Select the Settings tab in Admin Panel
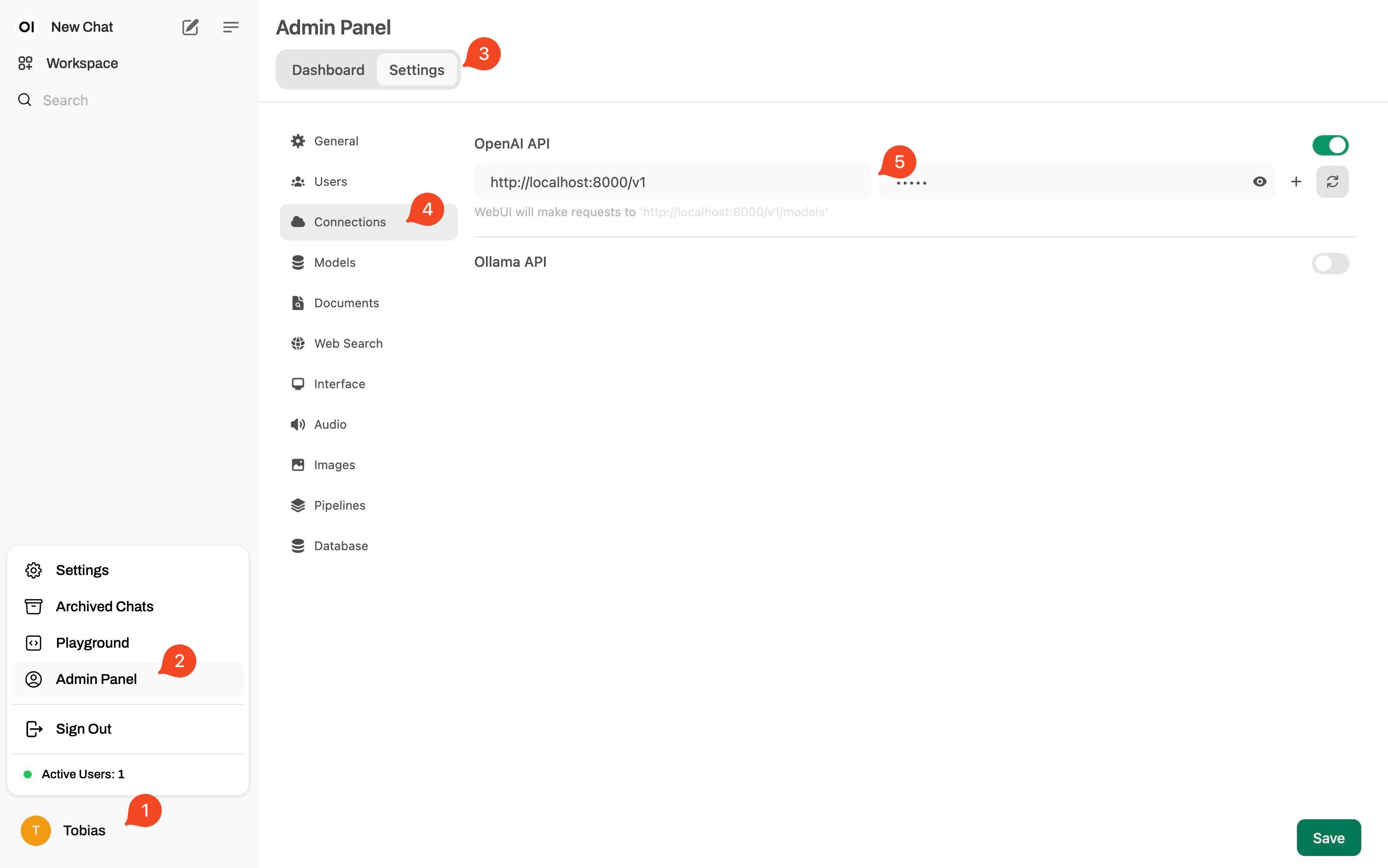This screenshot has width=1388, height=868. pyautogui.click(x=416, y=69)
